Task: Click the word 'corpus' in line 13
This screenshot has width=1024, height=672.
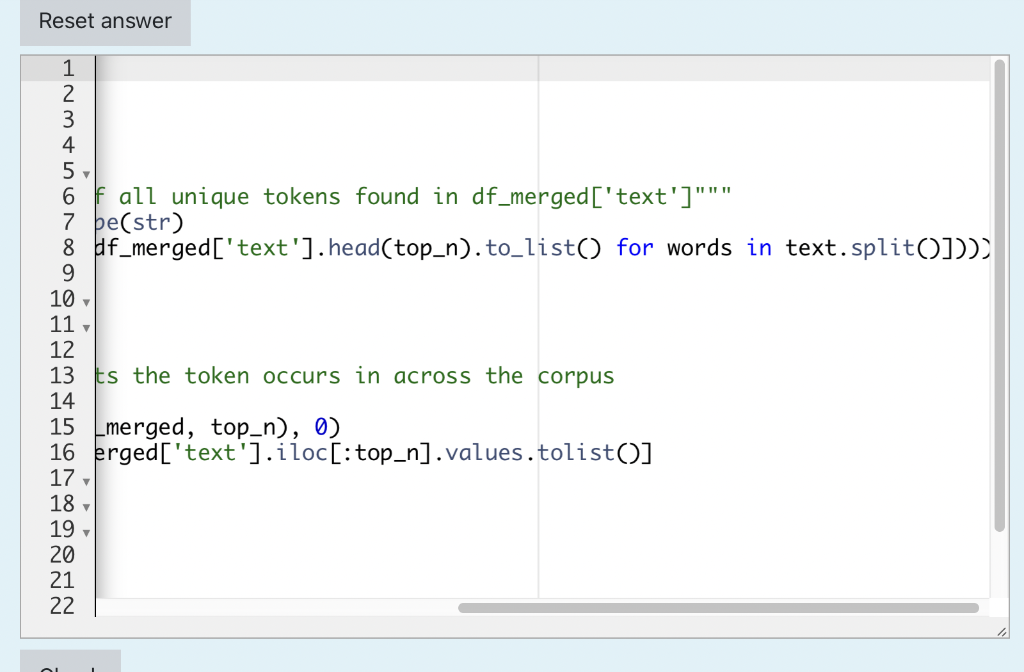Action: (576, 377)
